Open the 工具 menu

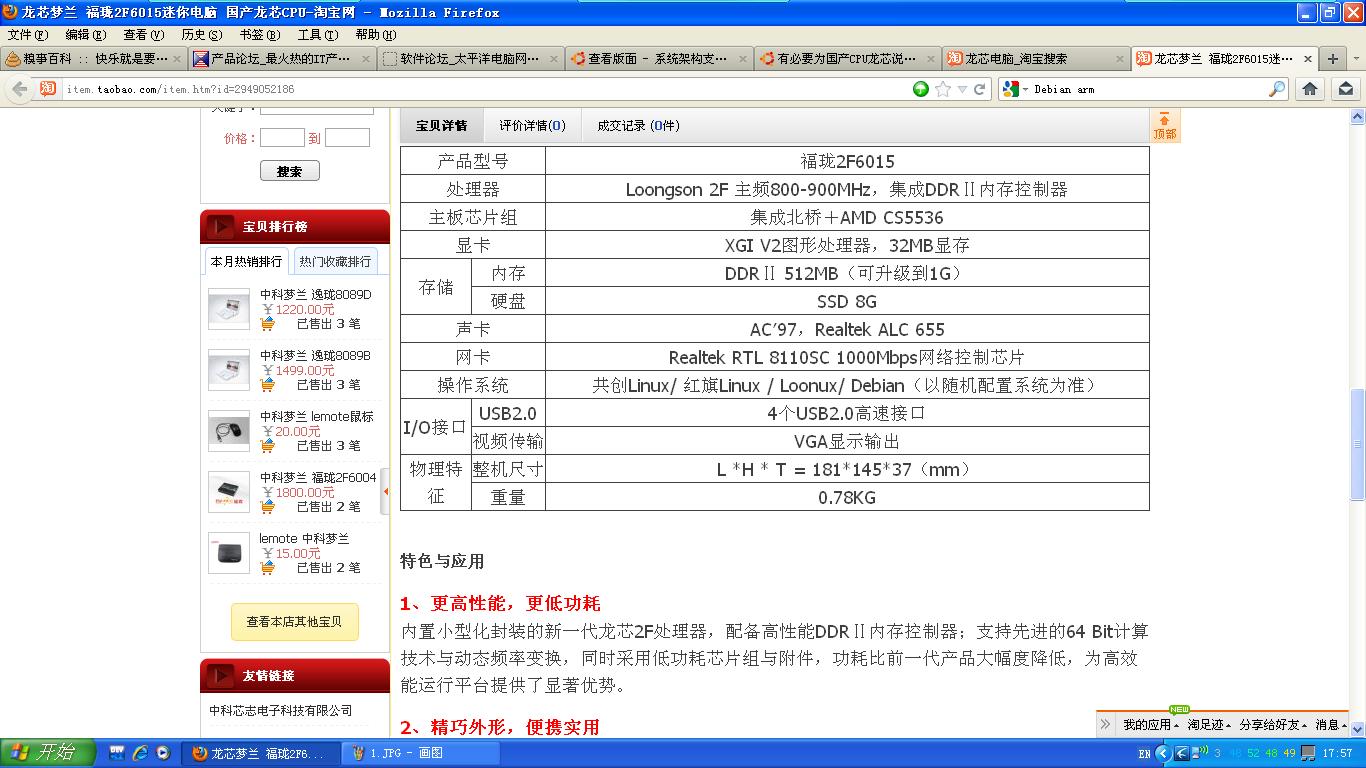click(x=317, y=34)
